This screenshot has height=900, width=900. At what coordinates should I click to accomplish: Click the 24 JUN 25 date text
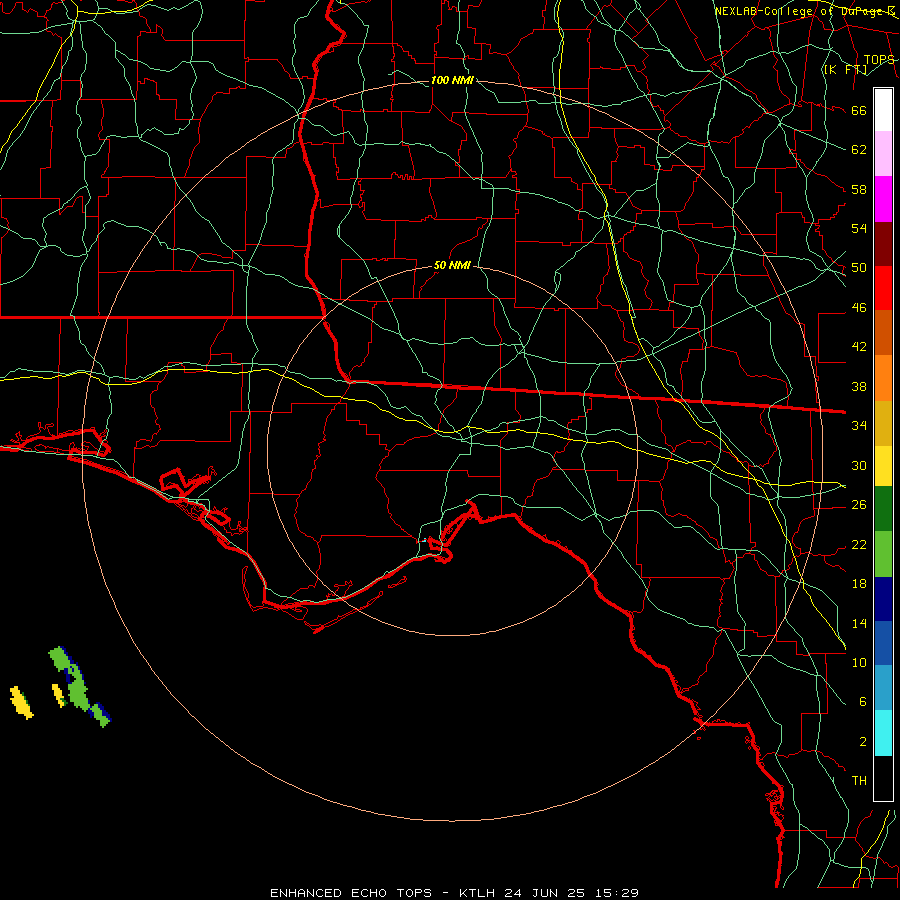tap(545, 893)
